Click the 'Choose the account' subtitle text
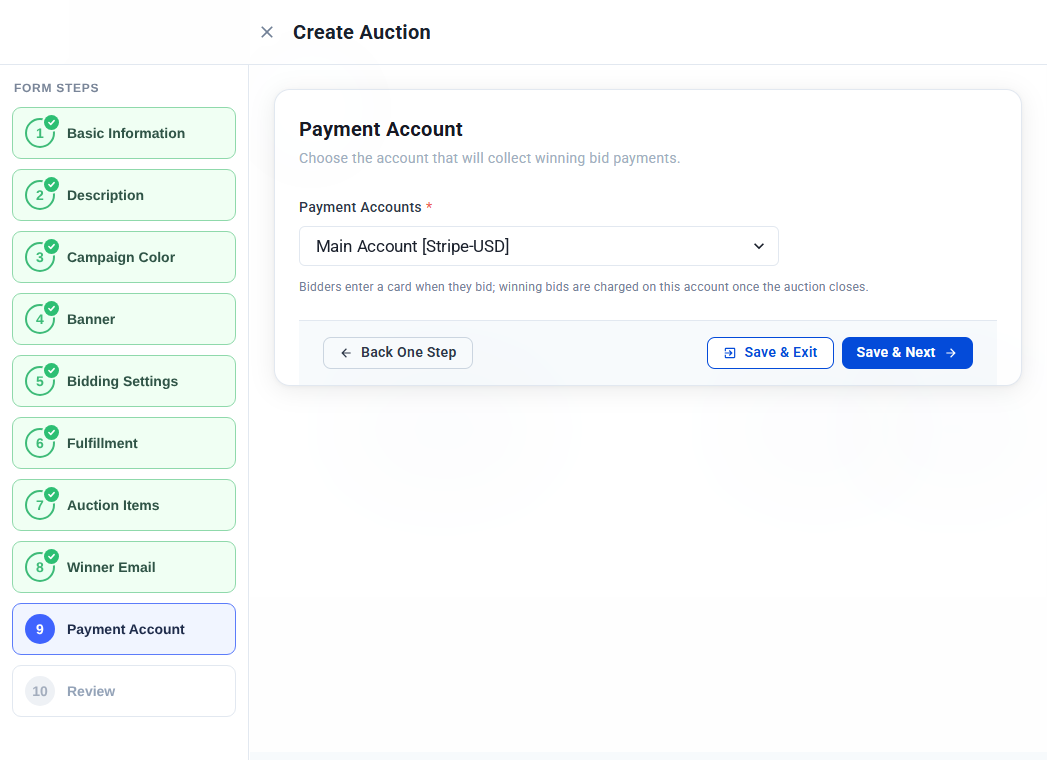Screen dimensions: 1047x760 [489, 158]
